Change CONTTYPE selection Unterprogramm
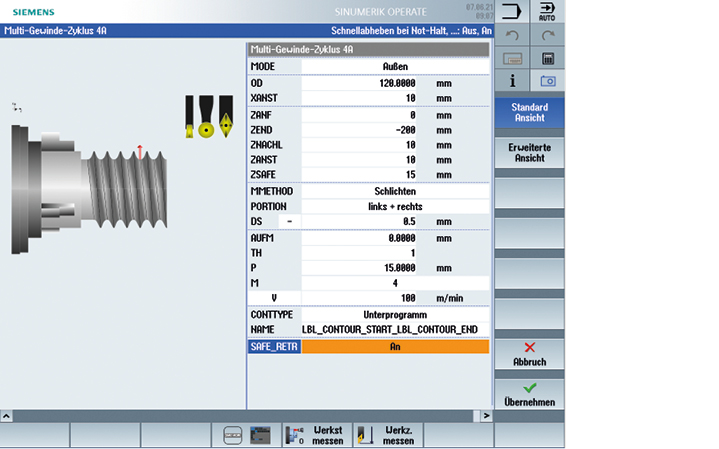Image resolution: width=719 pixels, height=449 pixels. pyautogui.click(x=395, y=315)
